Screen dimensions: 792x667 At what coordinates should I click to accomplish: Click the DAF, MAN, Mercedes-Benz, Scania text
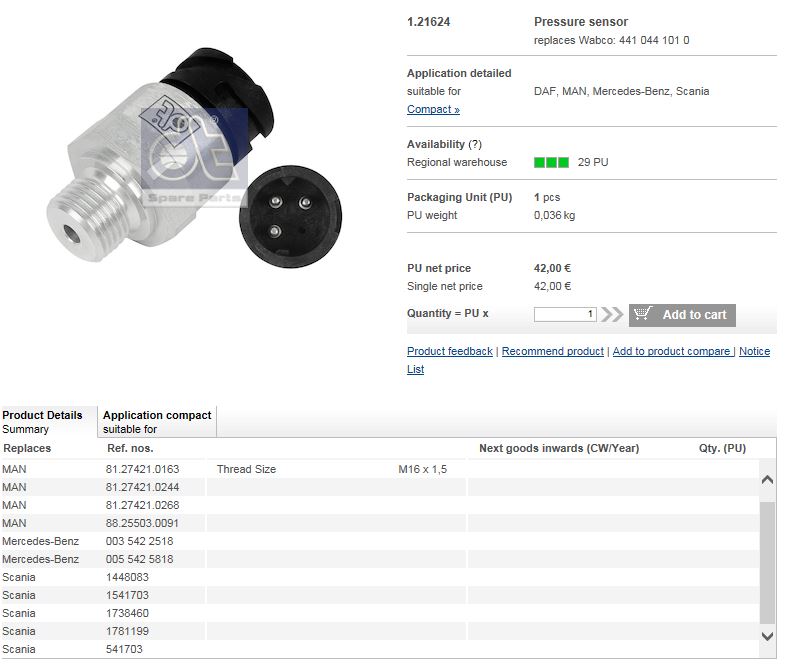click(x=621, y=91)
